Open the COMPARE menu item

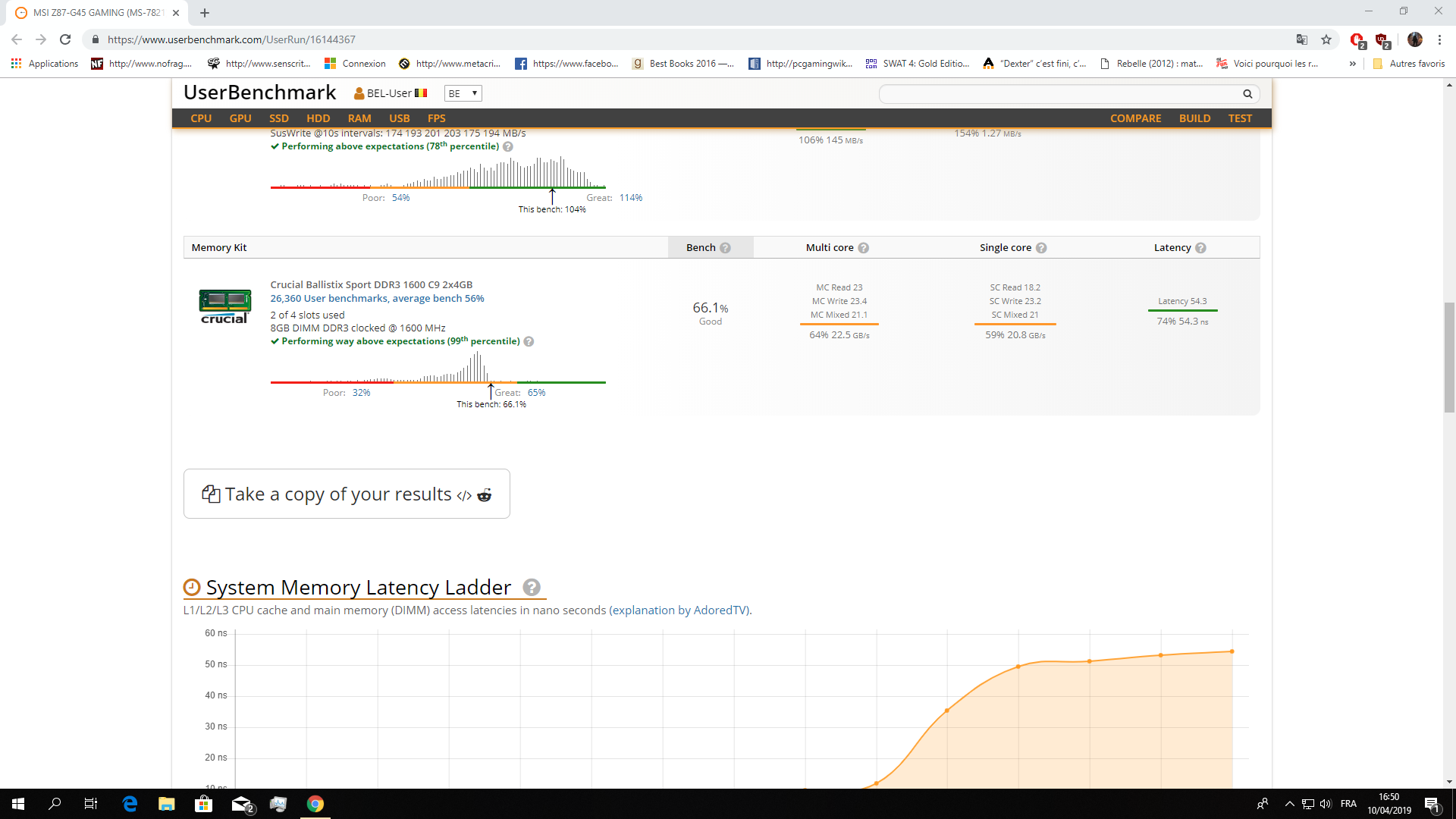click(1136, 118)
